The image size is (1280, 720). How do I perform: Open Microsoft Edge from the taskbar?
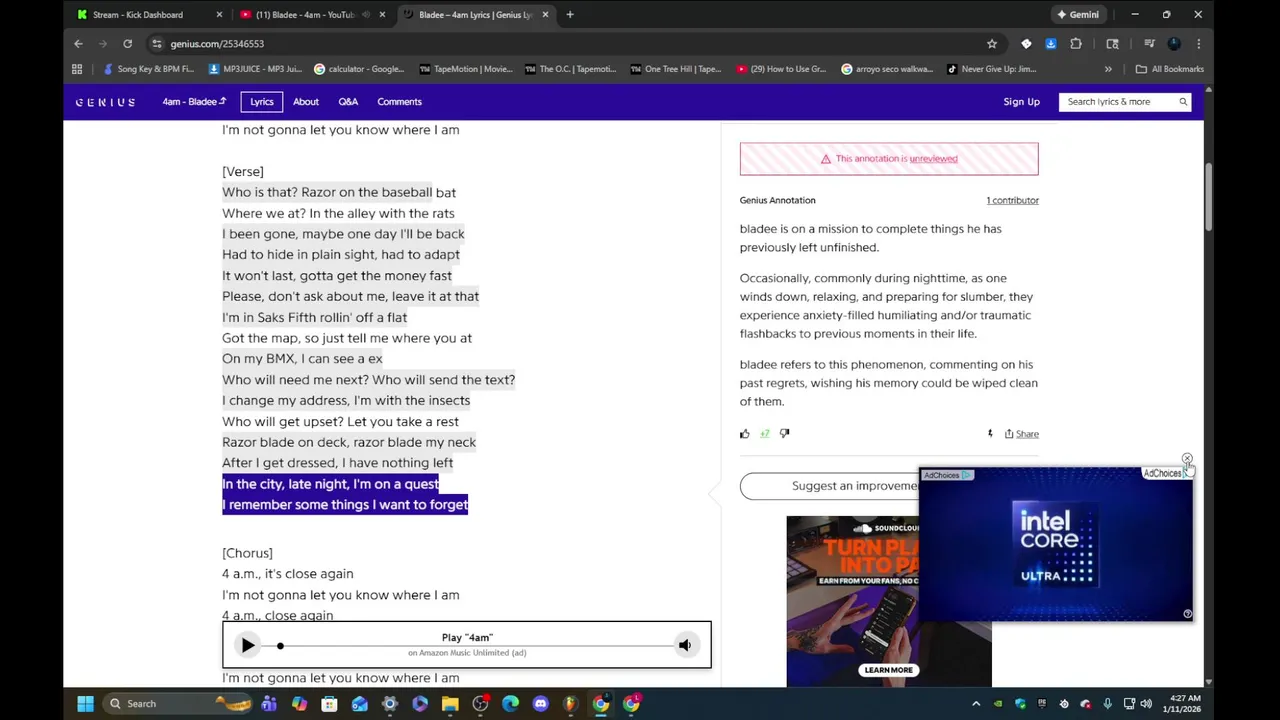point(510,704)
